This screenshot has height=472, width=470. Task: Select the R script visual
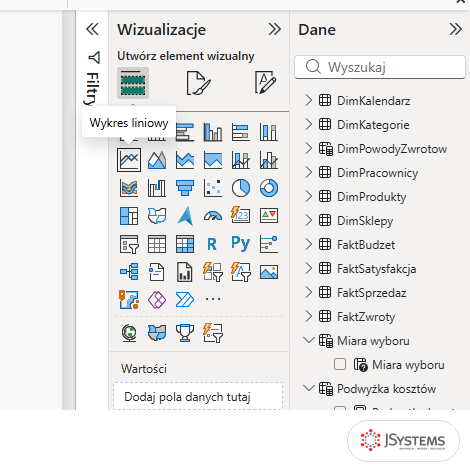(212, 244)
